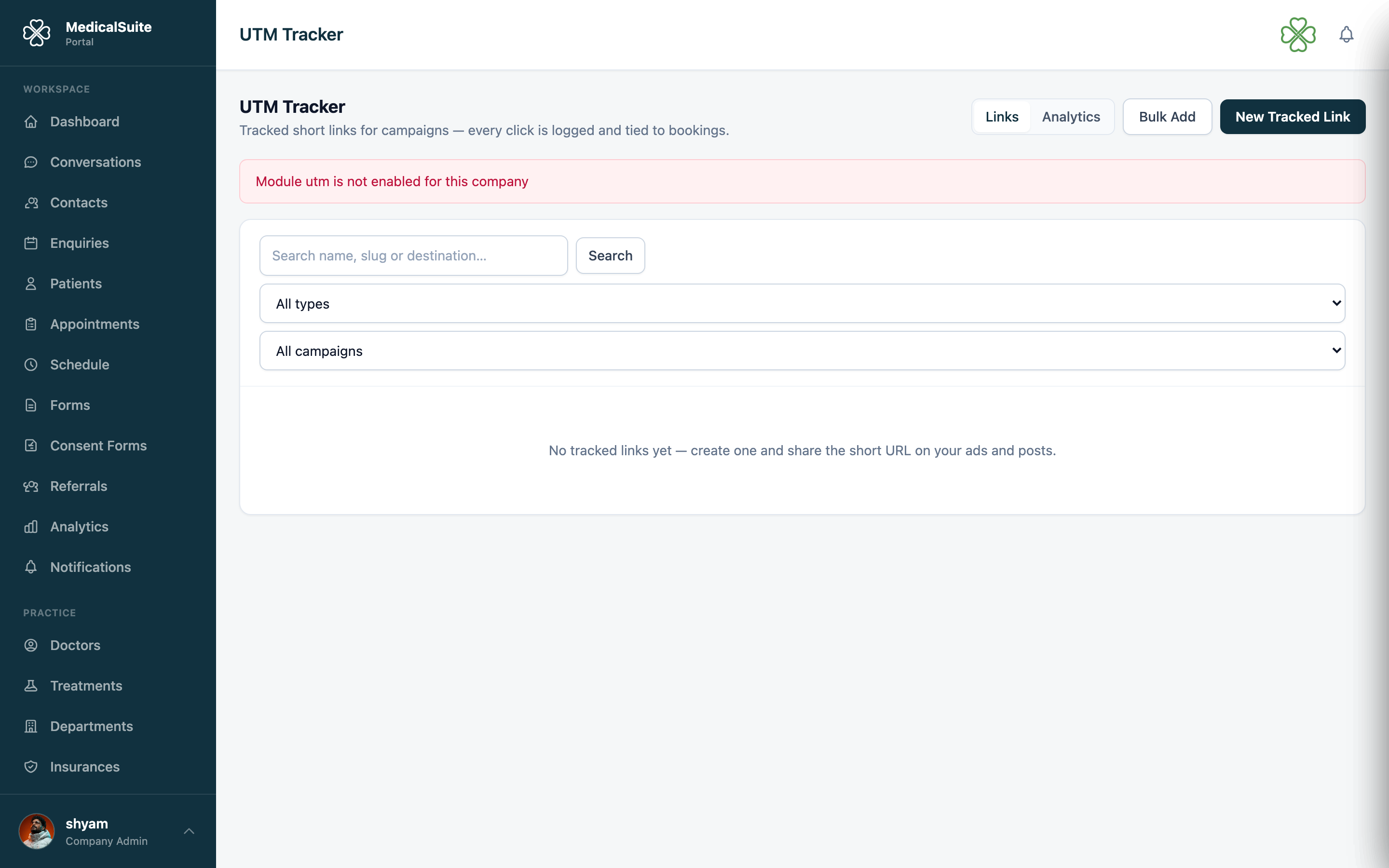The image size is (1389, 868).
Task: Click the Enquiries calendar icon
Action: (31, 244)
